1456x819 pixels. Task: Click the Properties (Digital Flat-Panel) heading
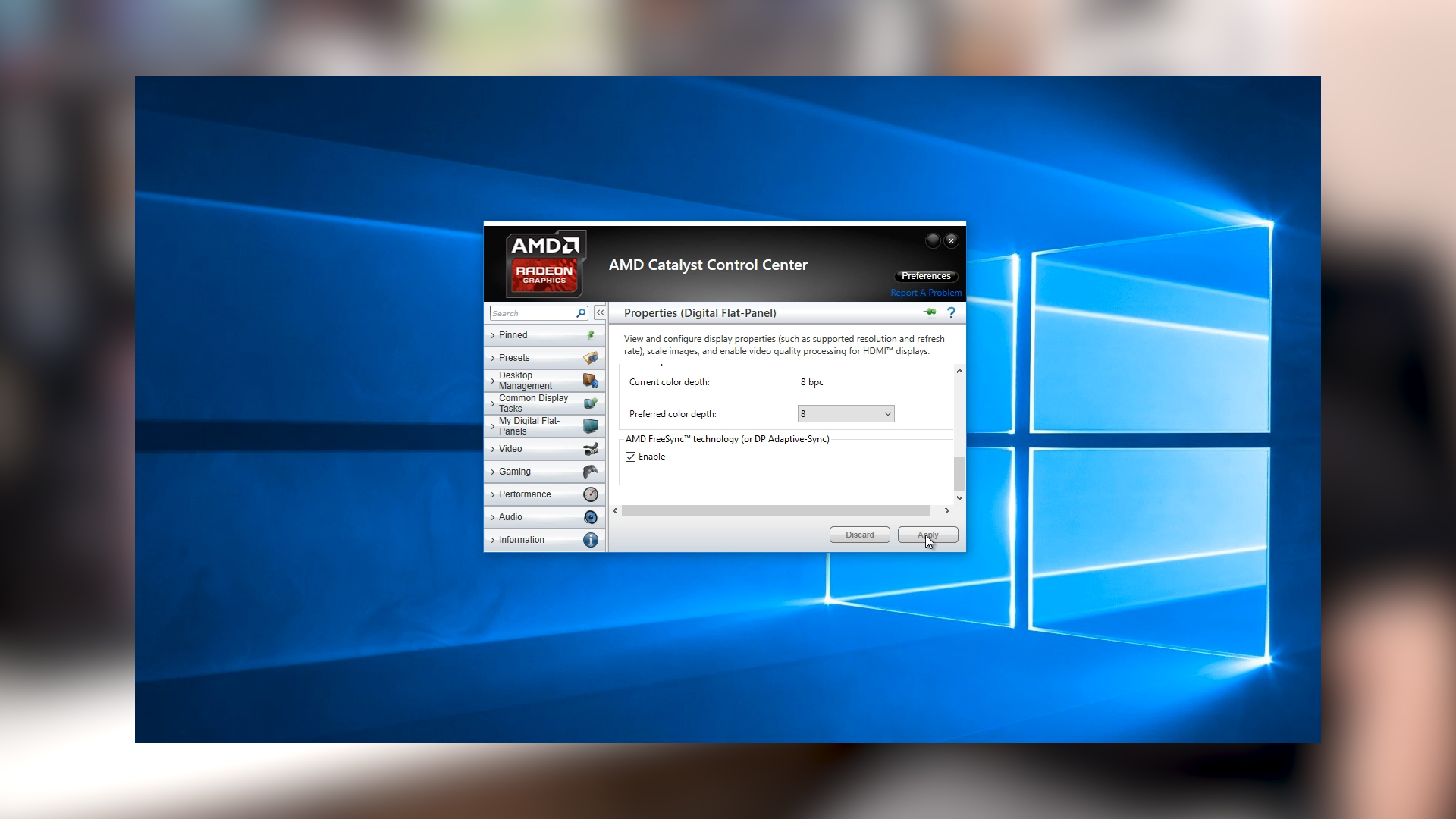coord(700,313)
